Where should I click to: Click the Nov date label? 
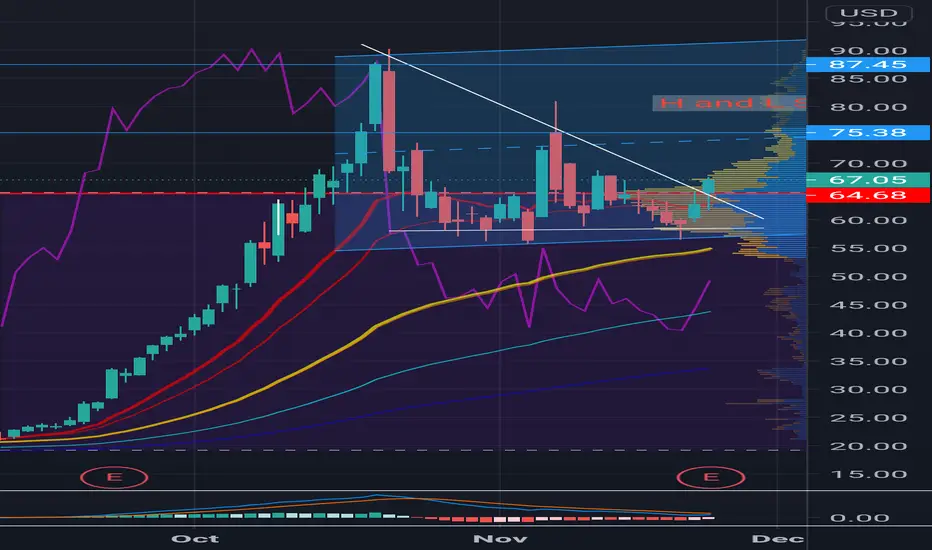pyautogui.click(x=500, y=539)
